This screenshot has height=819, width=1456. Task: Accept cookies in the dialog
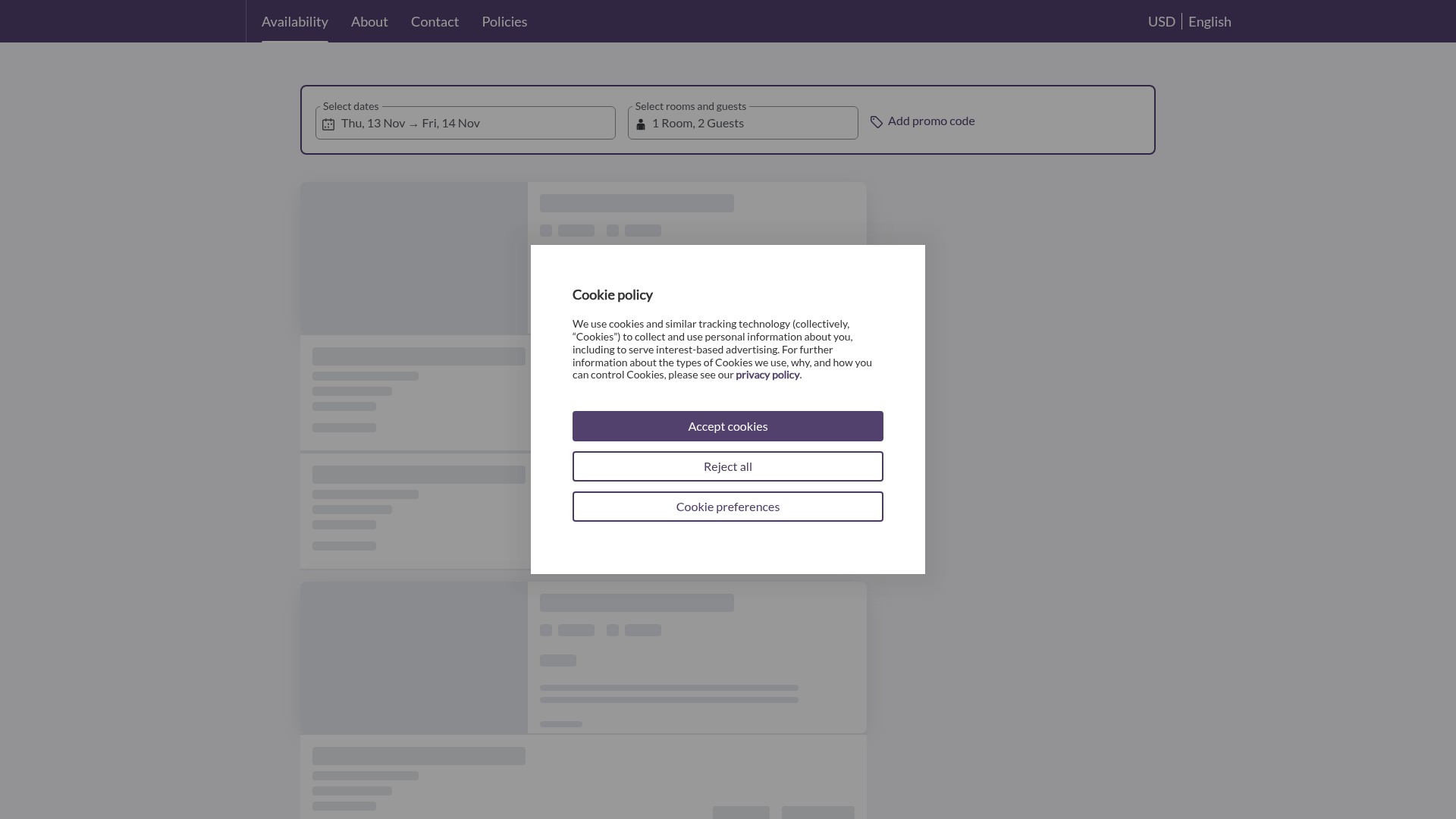728,426
